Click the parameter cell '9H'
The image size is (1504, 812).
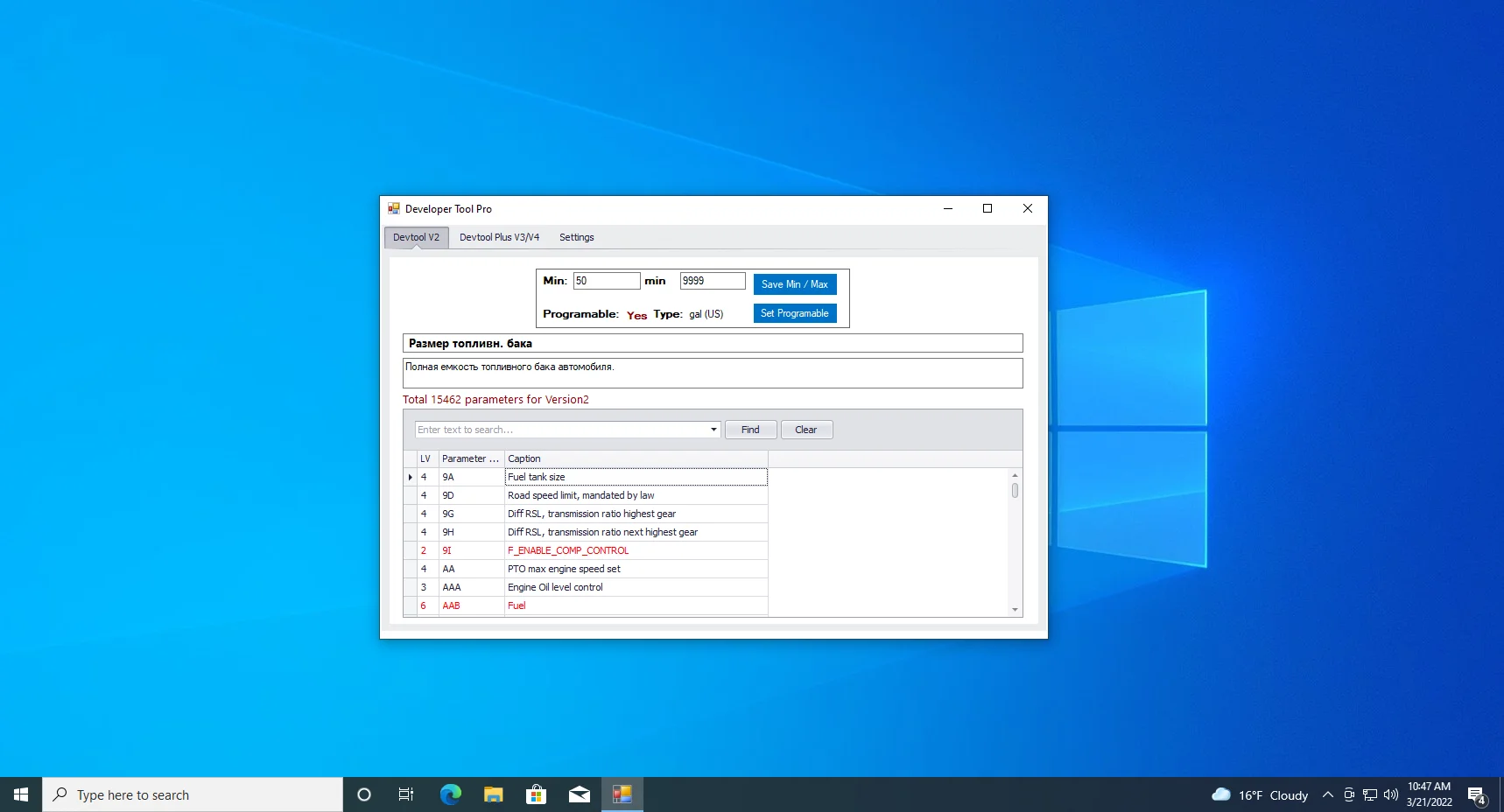pos(471,532)
